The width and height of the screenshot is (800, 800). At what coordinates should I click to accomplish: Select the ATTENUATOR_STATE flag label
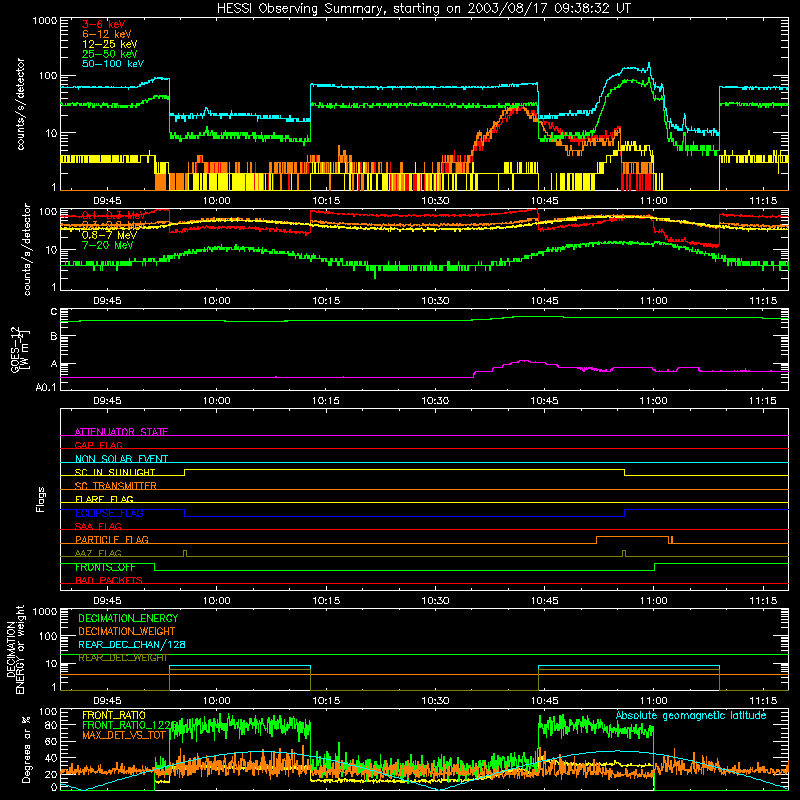(121, 432)
